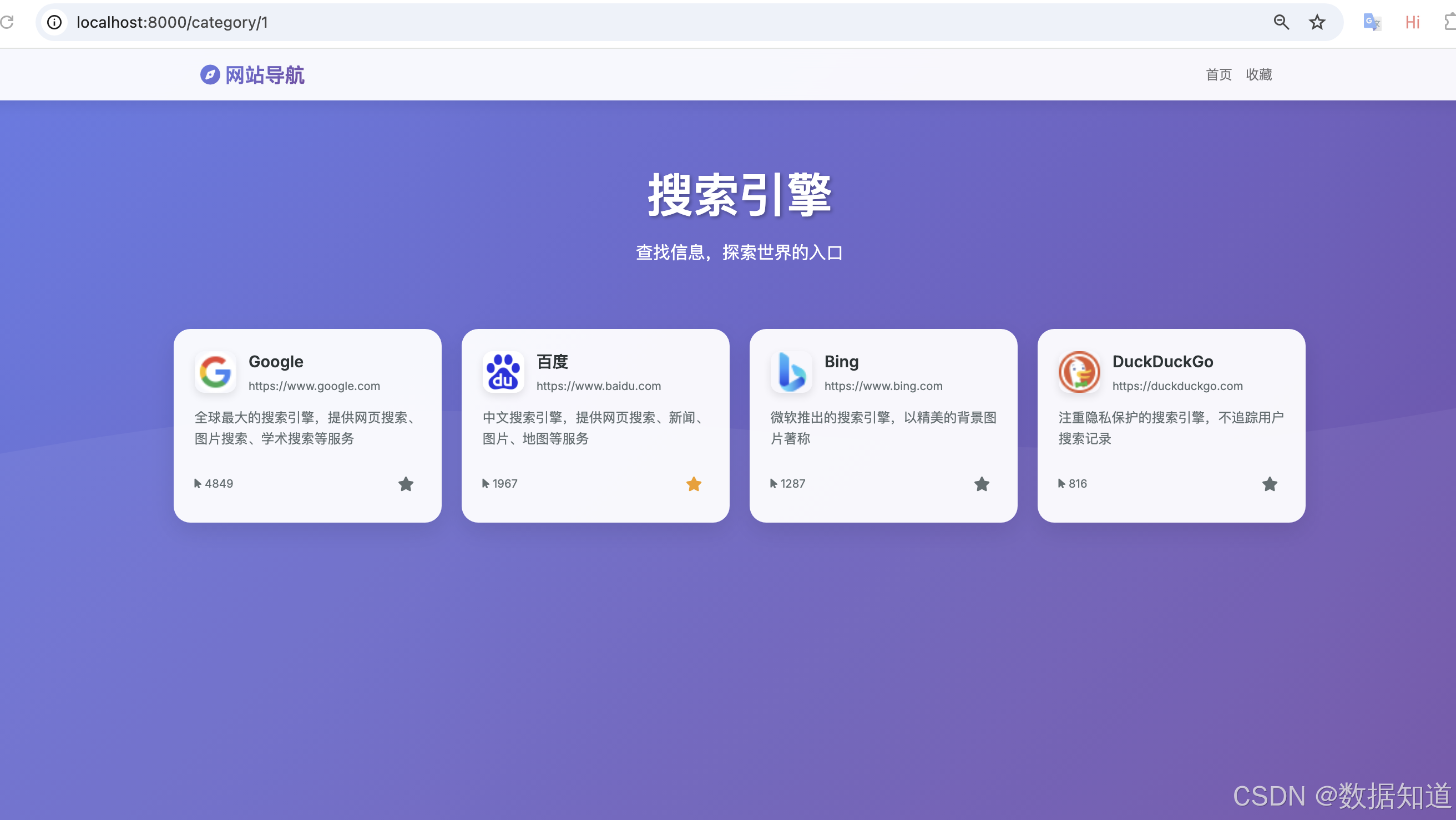Favorite the Google card with star
This screenshot has width=1456, height=820.
(406, 484)
